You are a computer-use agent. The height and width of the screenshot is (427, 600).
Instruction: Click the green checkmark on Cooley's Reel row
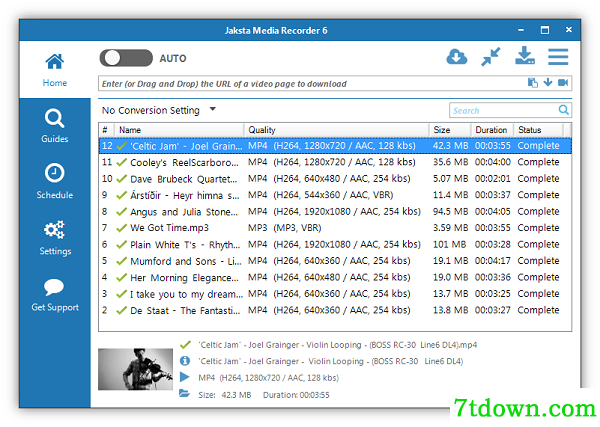[x=121, y=163]
